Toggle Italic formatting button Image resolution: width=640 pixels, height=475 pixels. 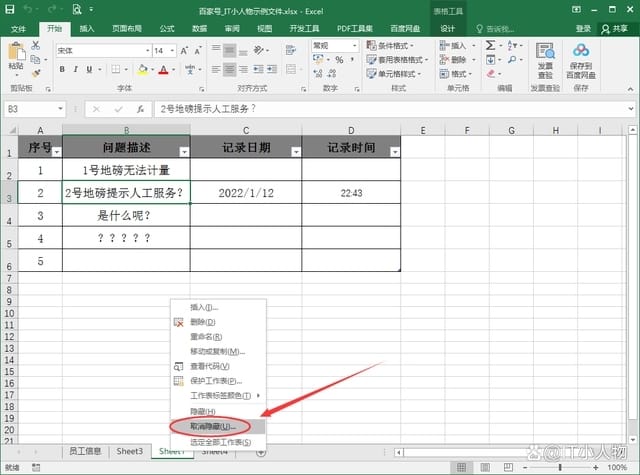click(76, 69)
